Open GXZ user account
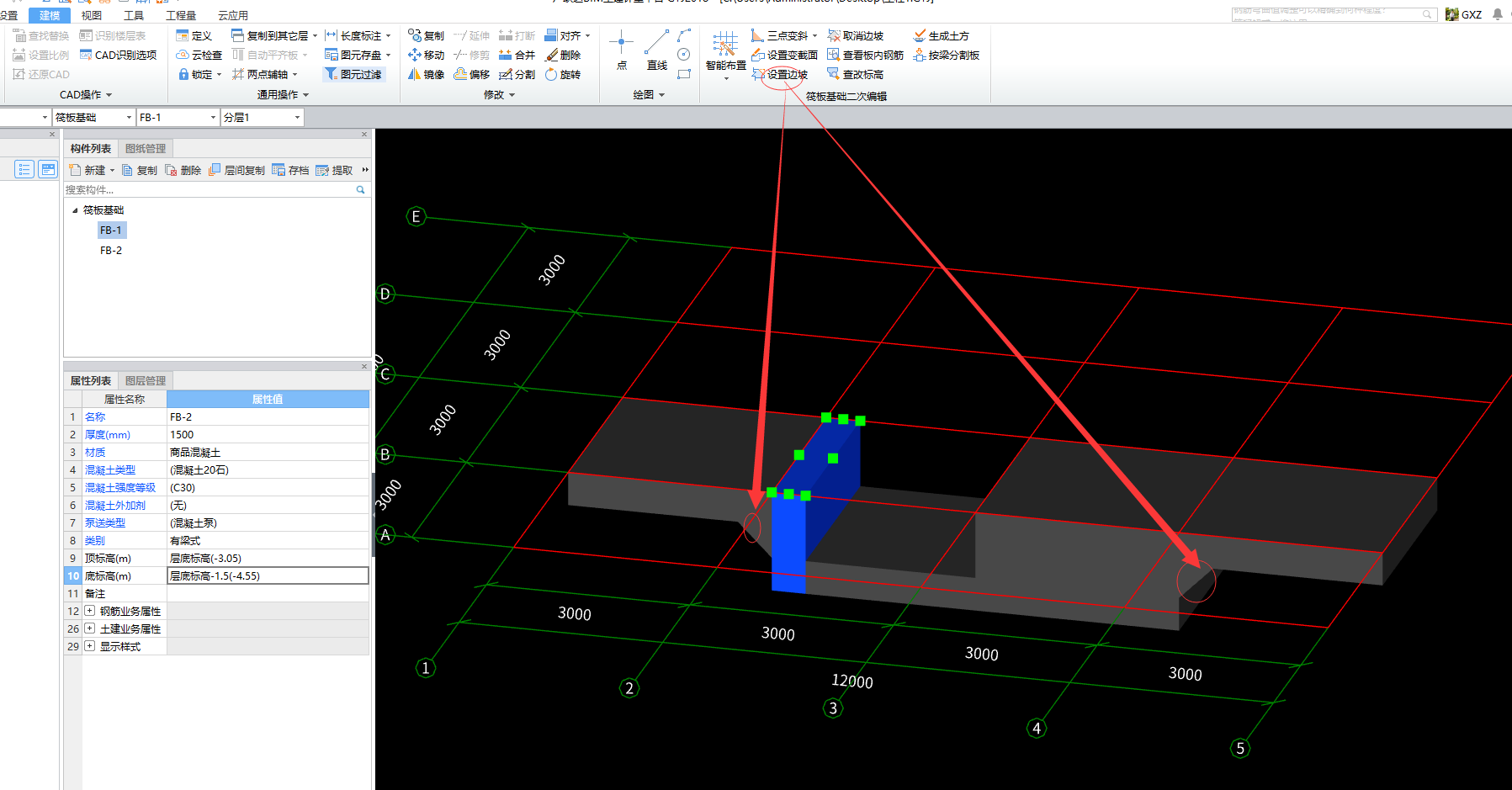 pyautogui.click(x=1464, y=14)
